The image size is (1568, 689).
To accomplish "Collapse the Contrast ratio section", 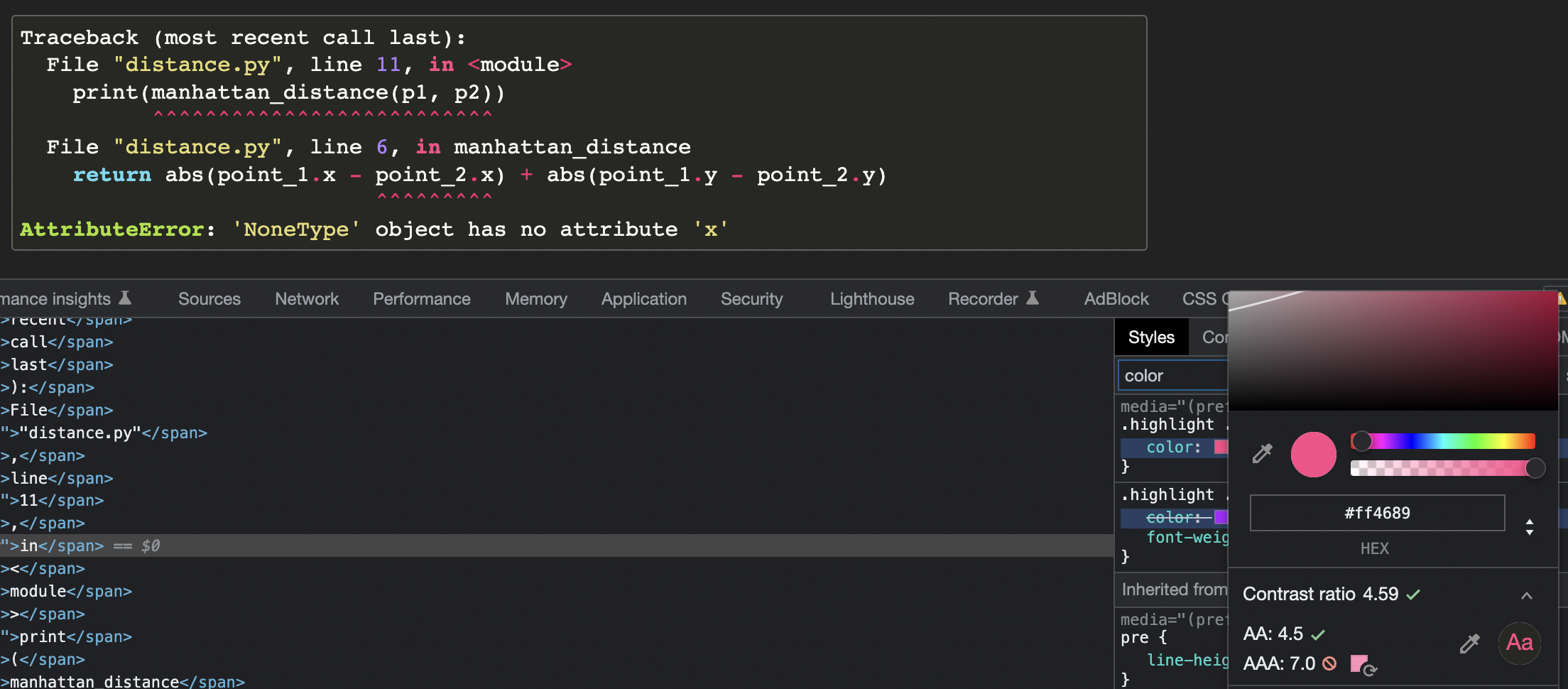I will coord(1526,595).
